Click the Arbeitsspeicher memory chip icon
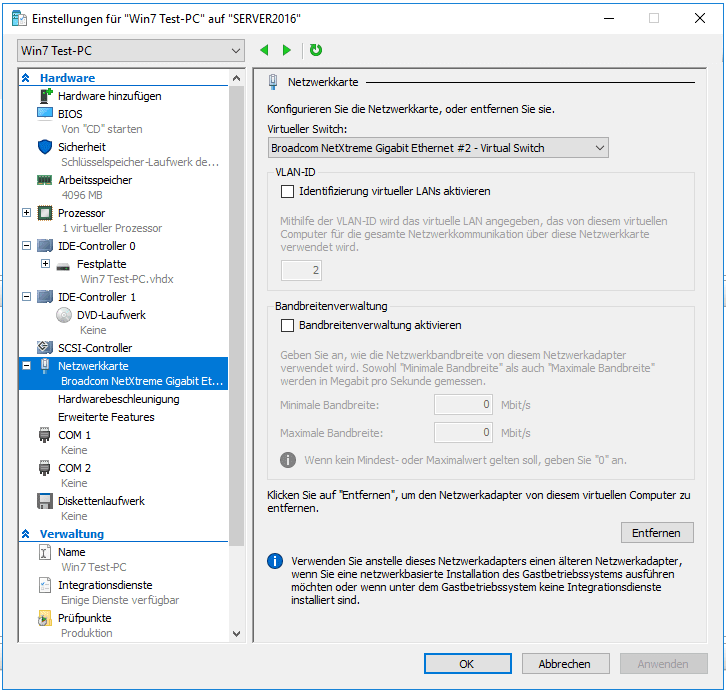This screenshot has height=690, width=726. point(45,180)
